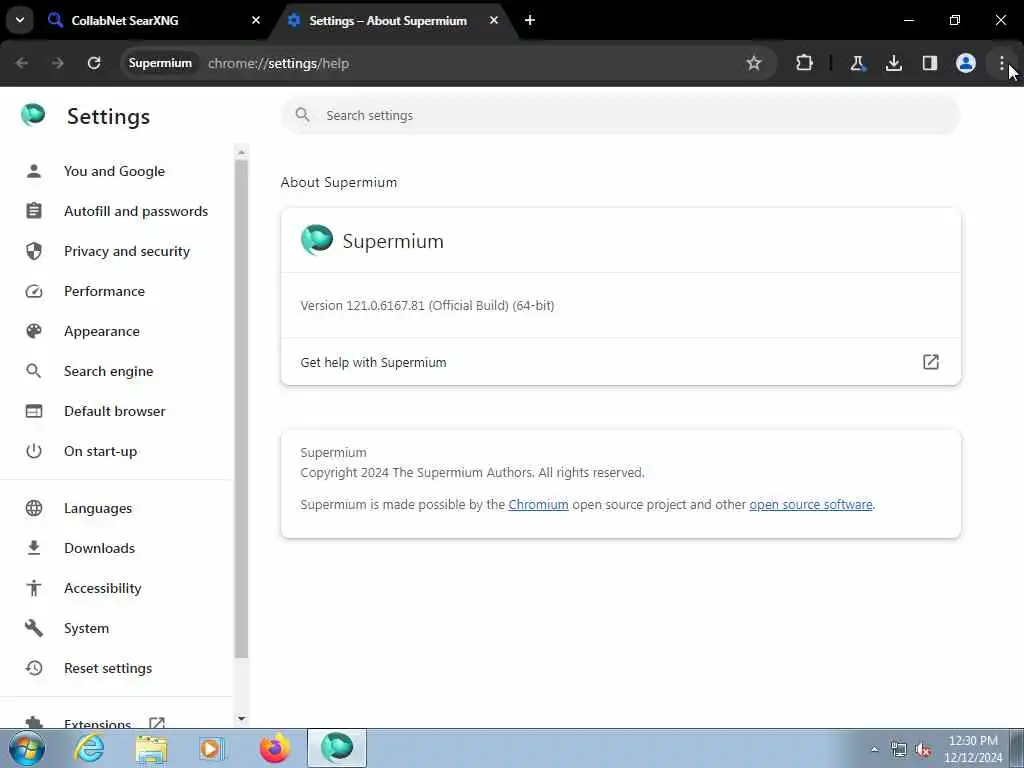This screenshot has width=1024, height=768.
Task: Follow the Chromium link
Action: pos(538,504)
